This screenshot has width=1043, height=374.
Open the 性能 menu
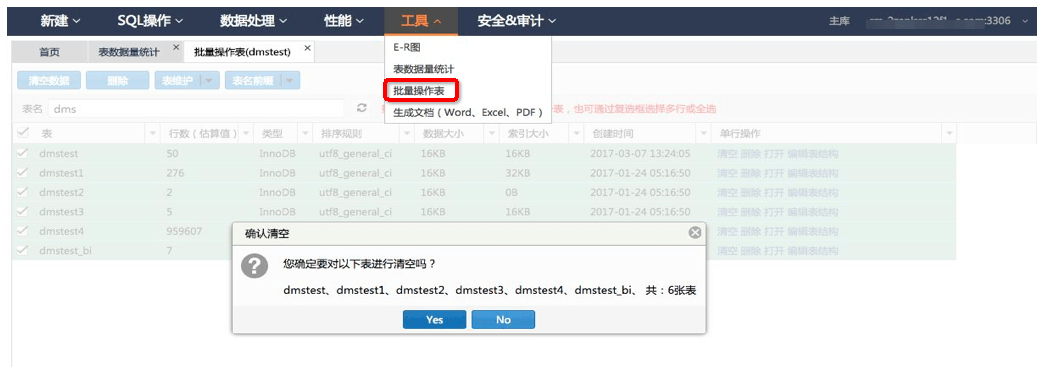(344, 21)
